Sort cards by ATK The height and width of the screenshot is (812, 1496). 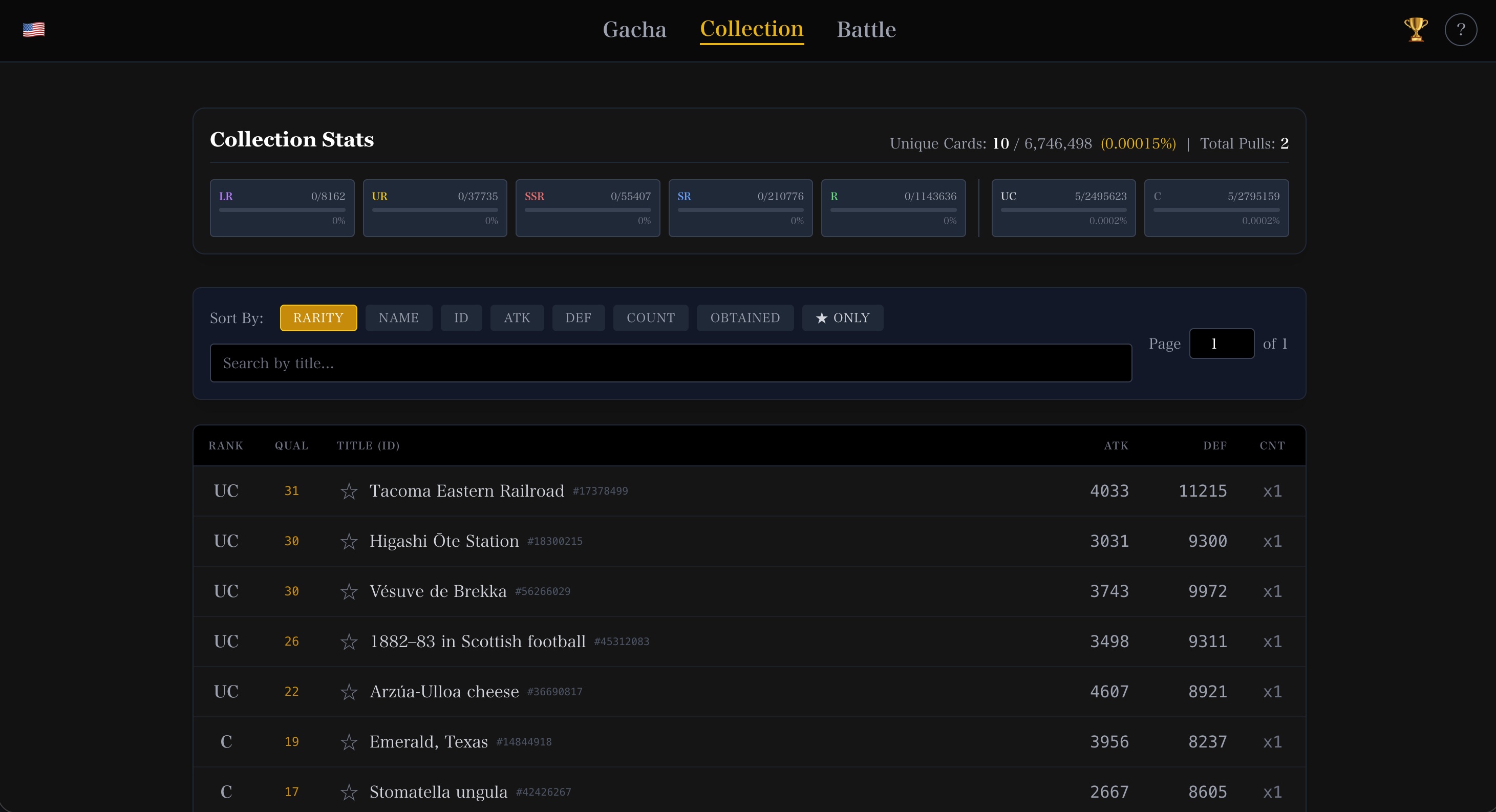coord(516,318)
